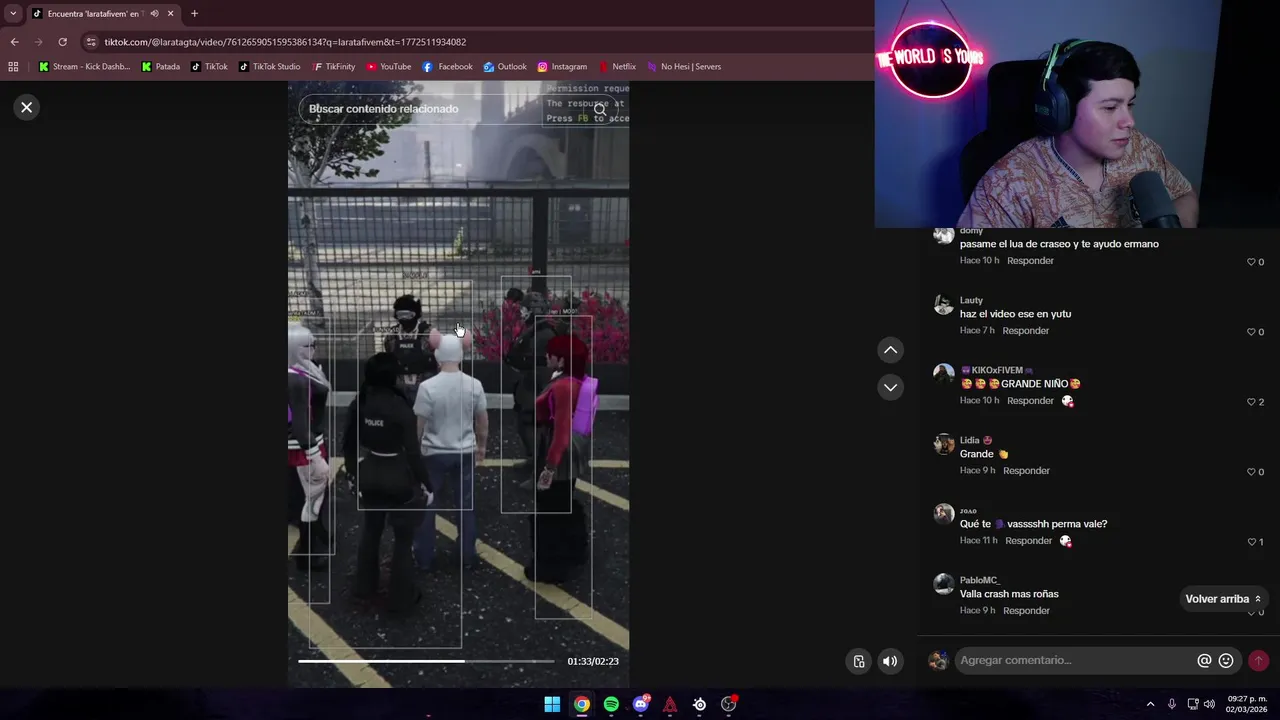View site information icon in address bar
Screen dimensions: 1280x720
click(x=91, y=42)
